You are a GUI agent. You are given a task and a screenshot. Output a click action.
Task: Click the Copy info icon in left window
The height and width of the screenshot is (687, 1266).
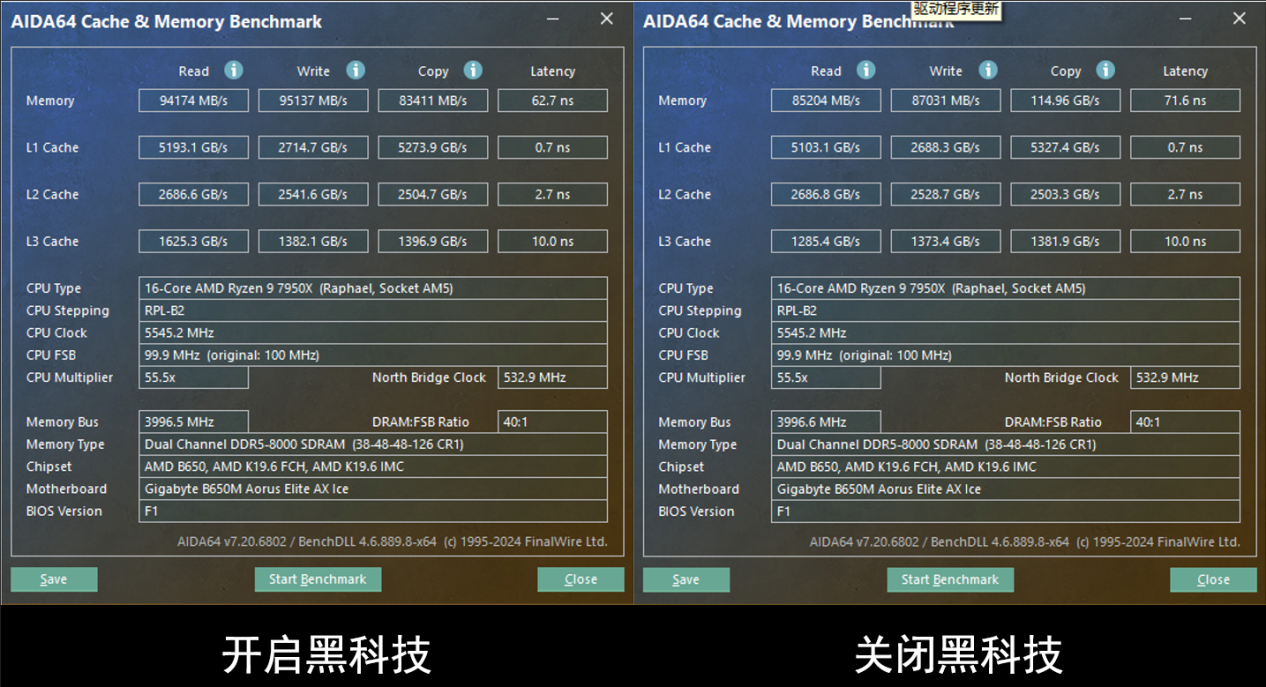(473, 70)
